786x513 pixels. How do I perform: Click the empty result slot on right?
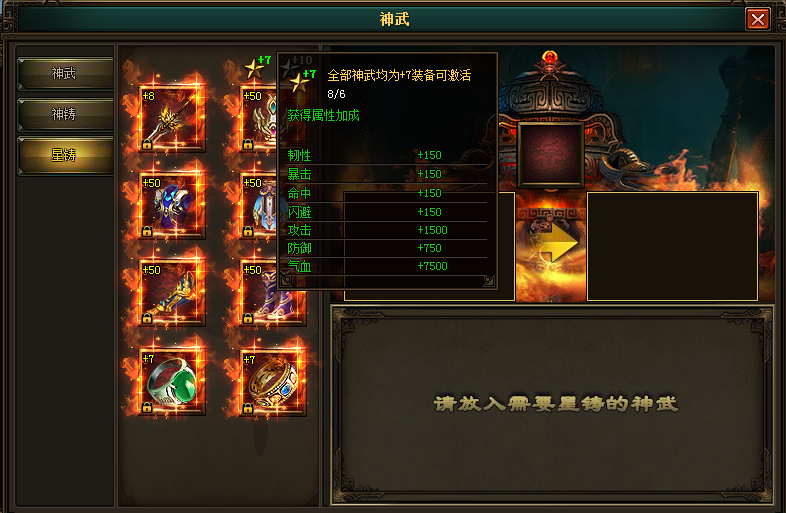(672, 246)
